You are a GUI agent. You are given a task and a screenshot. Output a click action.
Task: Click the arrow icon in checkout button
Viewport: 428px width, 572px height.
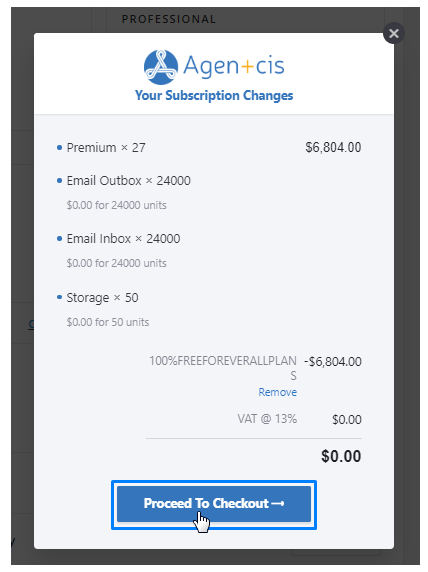pyautogui.click(x=278, y=503)
